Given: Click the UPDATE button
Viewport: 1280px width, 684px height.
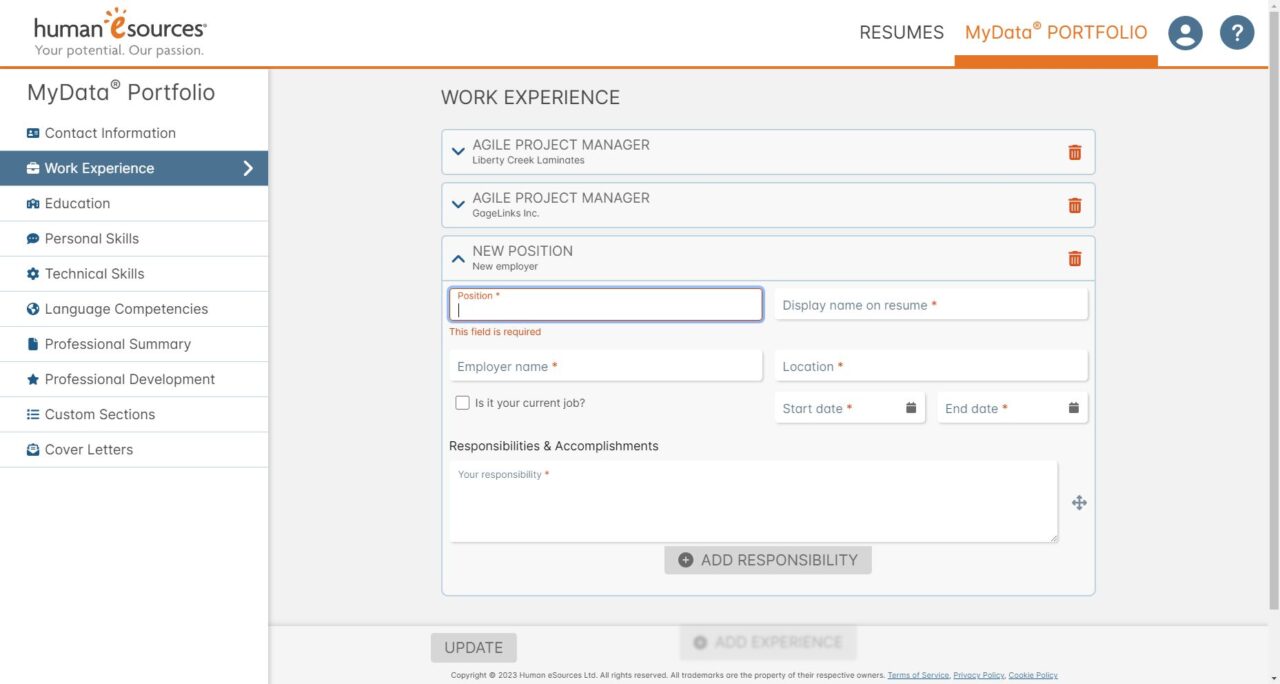Looking at the screenshot, I should tap(473, 647).
